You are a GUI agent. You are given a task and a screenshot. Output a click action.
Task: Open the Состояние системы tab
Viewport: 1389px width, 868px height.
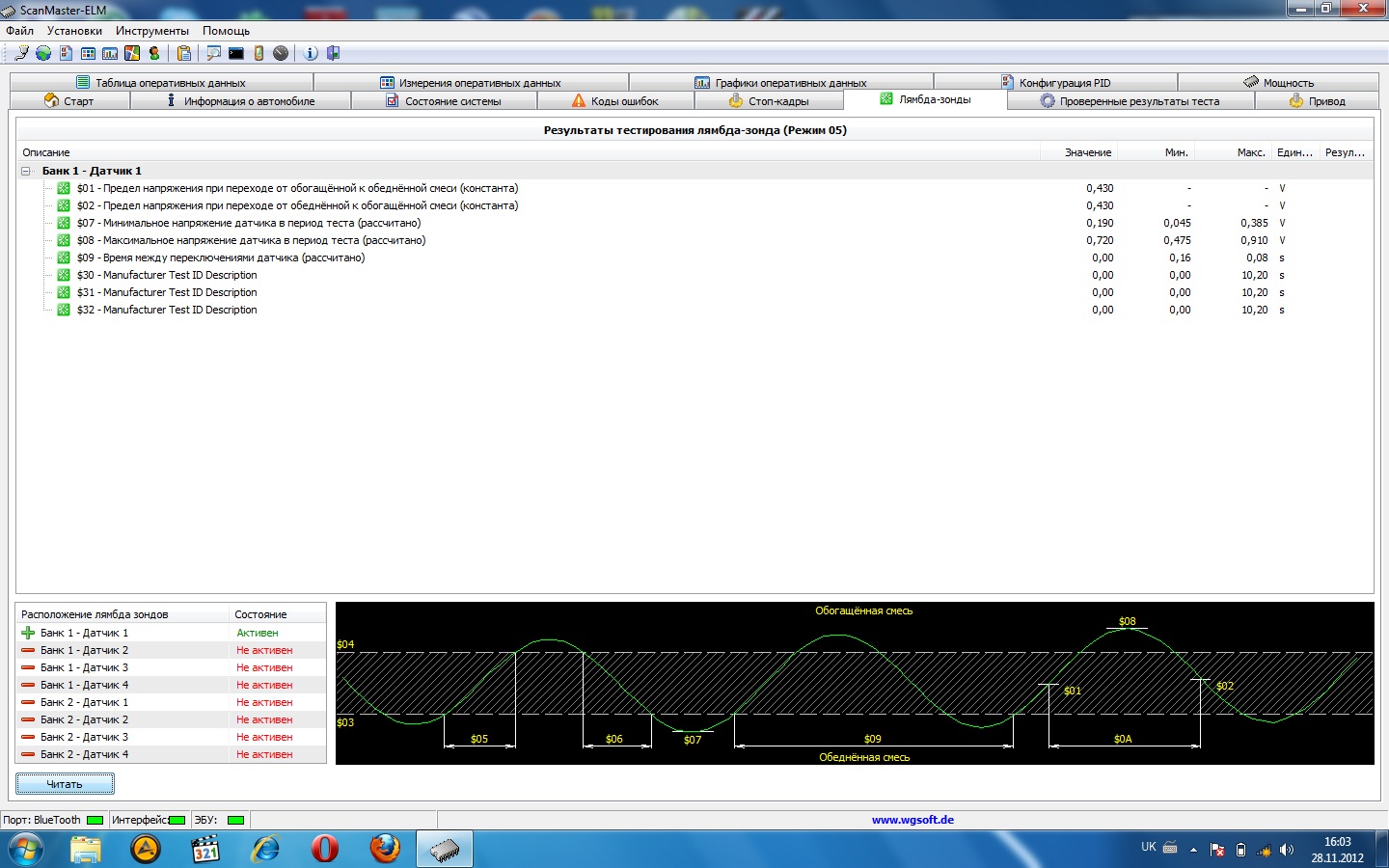(x=444, y=100)
